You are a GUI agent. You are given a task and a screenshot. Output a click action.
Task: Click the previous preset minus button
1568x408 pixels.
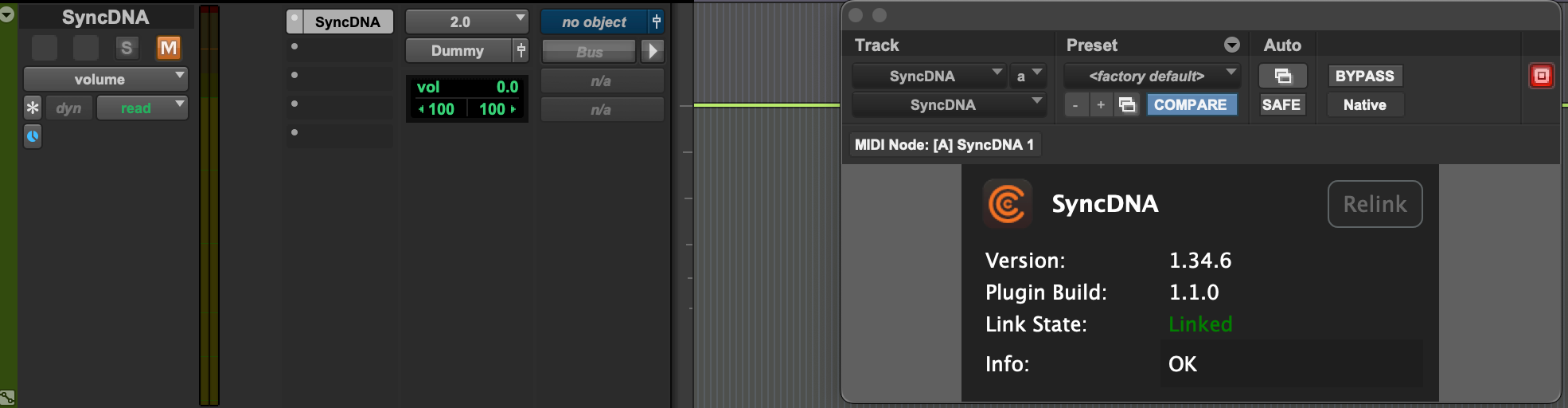click(x=1075, y=104)
